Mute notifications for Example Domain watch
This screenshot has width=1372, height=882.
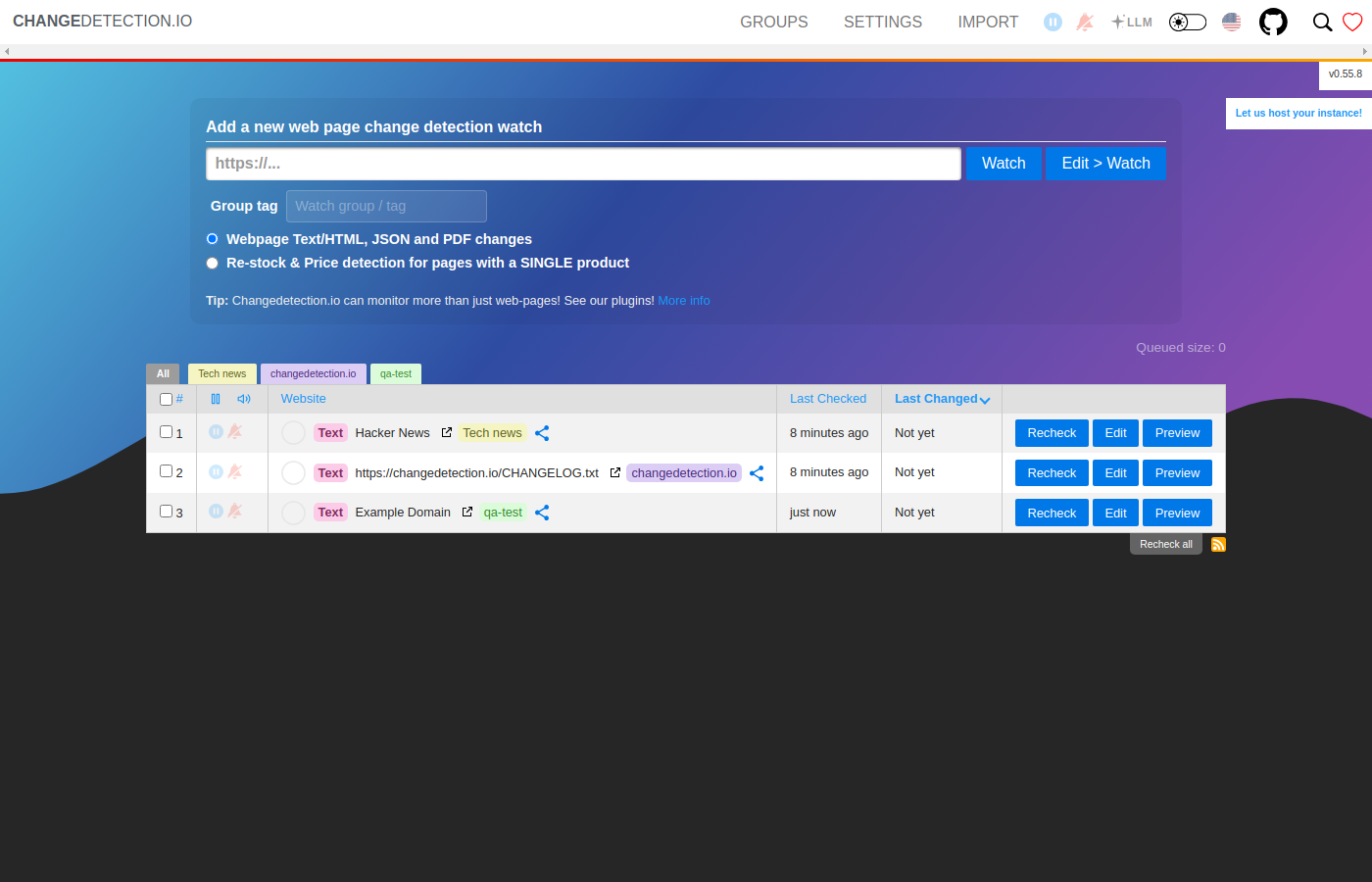pyautogui.click(x=235, y=511)
